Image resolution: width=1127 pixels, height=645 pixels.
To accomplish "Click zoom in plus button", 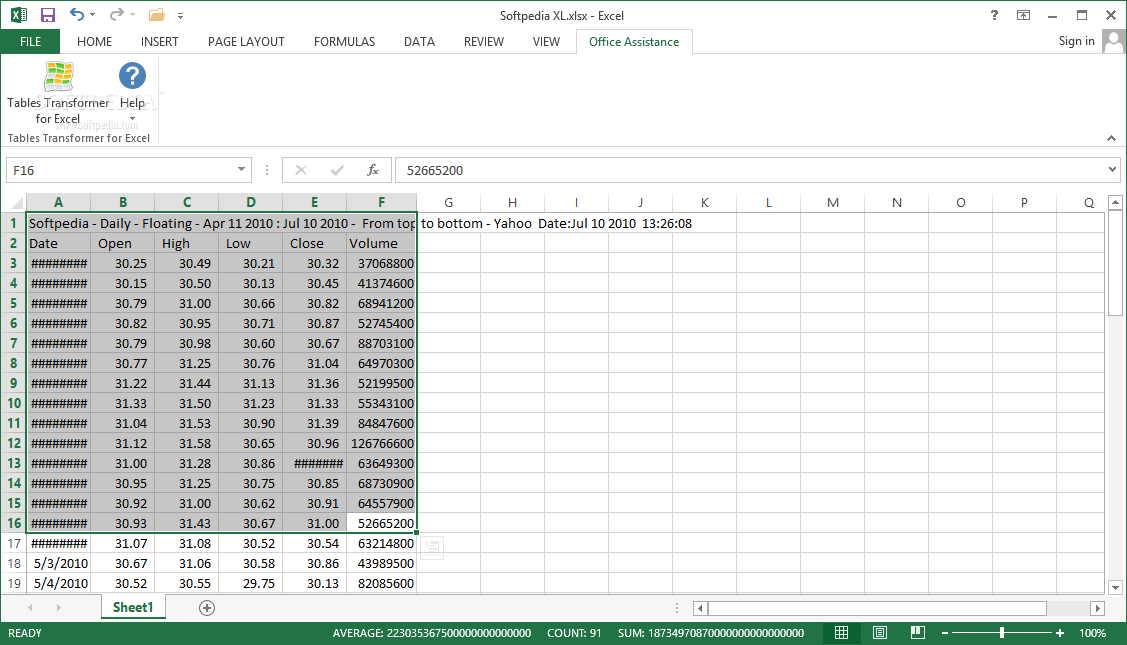I will [x=1059, y=633].
